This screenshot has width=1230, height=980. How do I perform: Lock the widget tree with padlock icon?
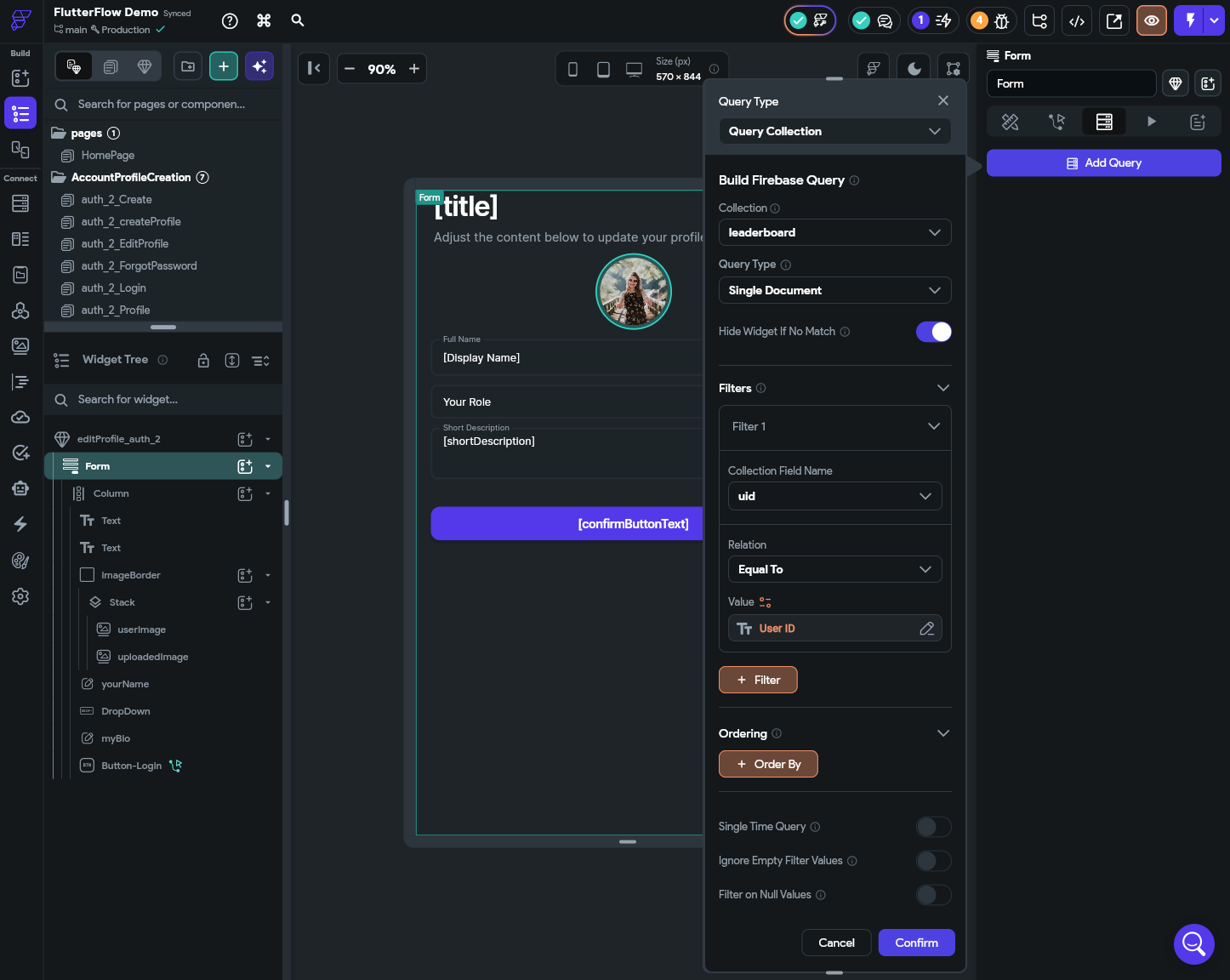pos(203,361)
